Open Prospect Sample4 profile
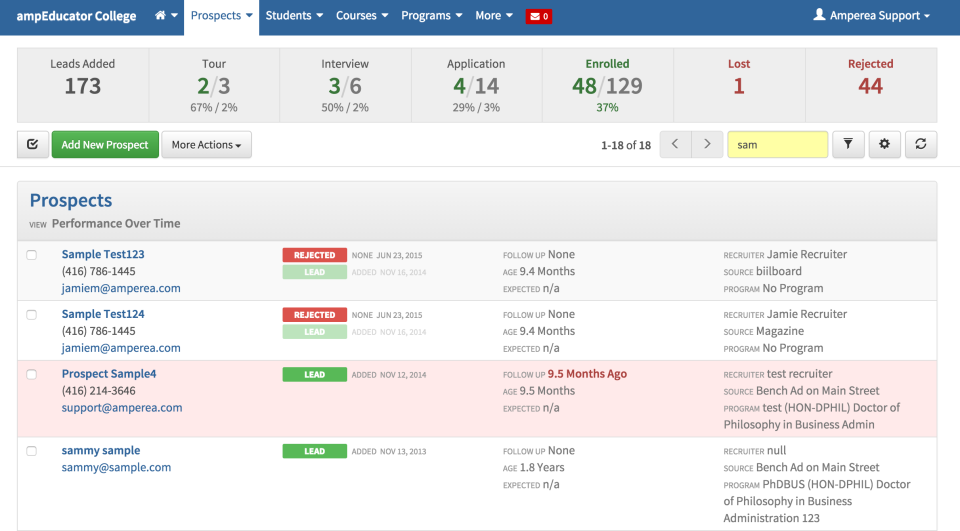The width and height of the screenshot is (960, 531). pos(109,374)
